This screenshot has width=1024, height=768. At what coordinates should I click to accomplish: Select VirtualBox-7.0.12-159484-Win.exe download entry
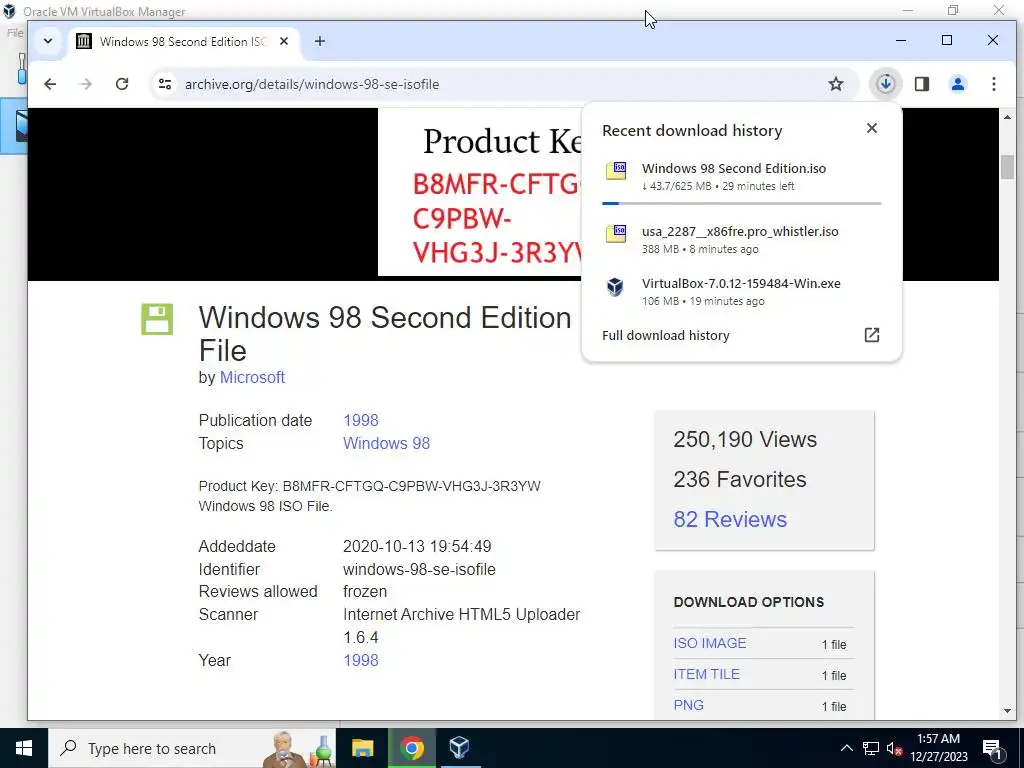point(741,291)
